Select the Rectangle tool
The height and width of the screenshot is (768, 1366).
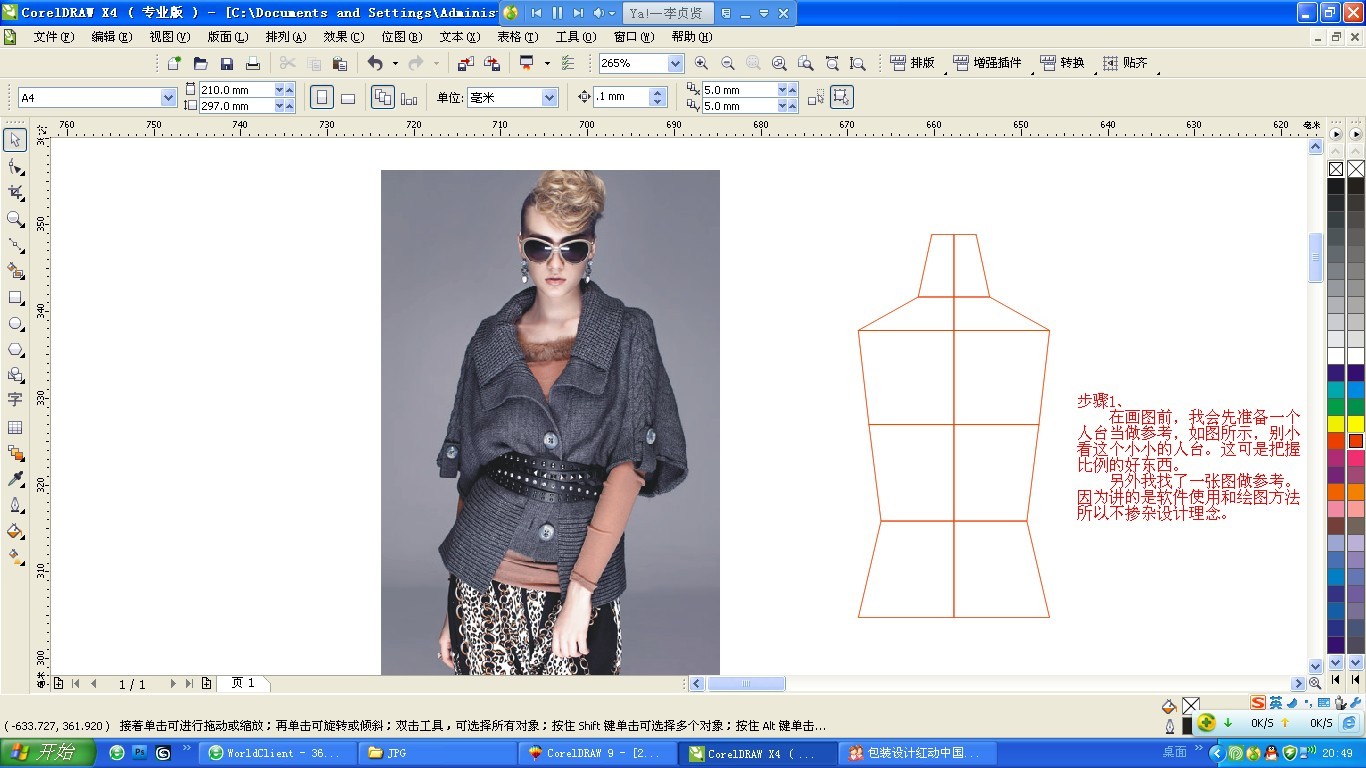[x=15, y=297]
